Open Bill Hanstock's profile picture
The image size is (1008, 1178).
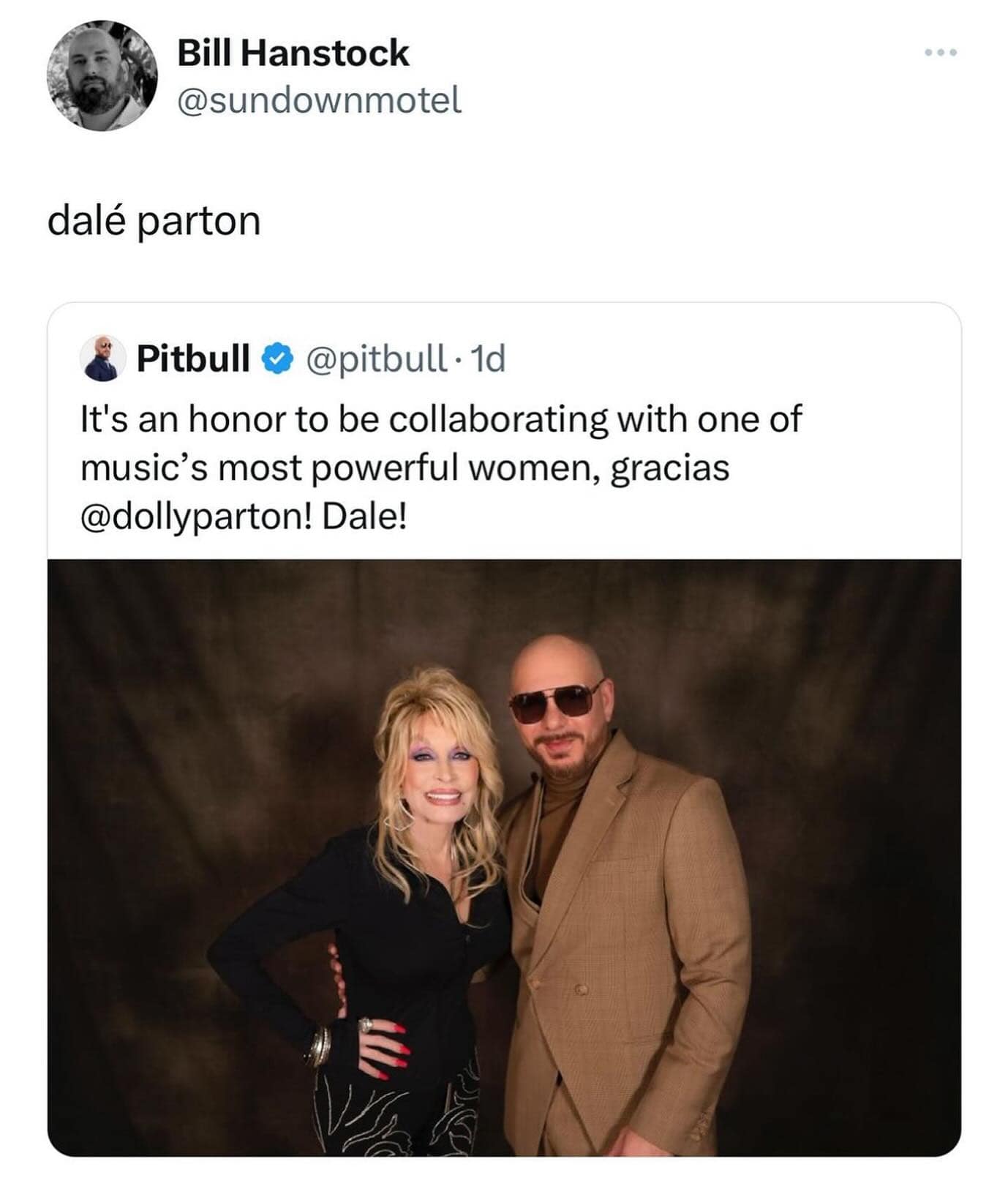pos(102,76)
